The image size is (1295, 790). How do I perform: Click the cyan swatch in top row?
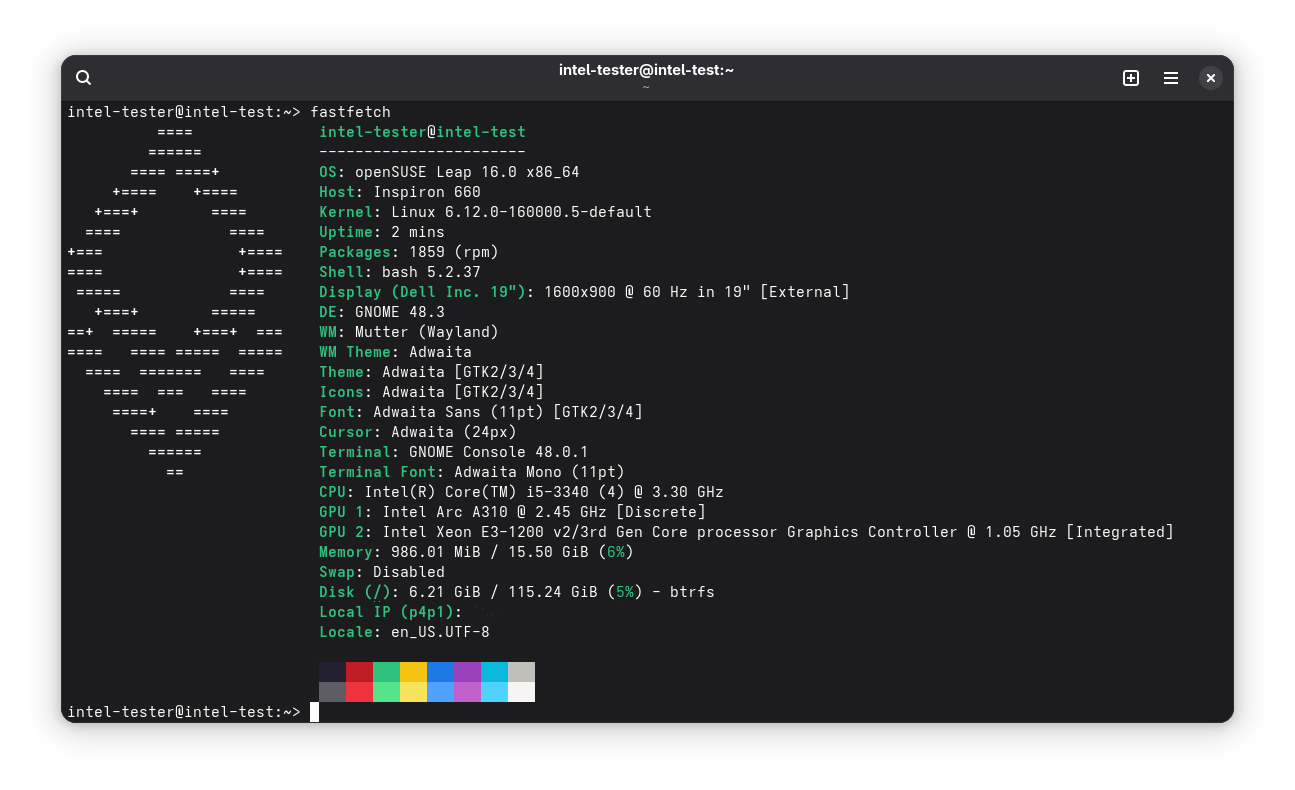(494, 672)
